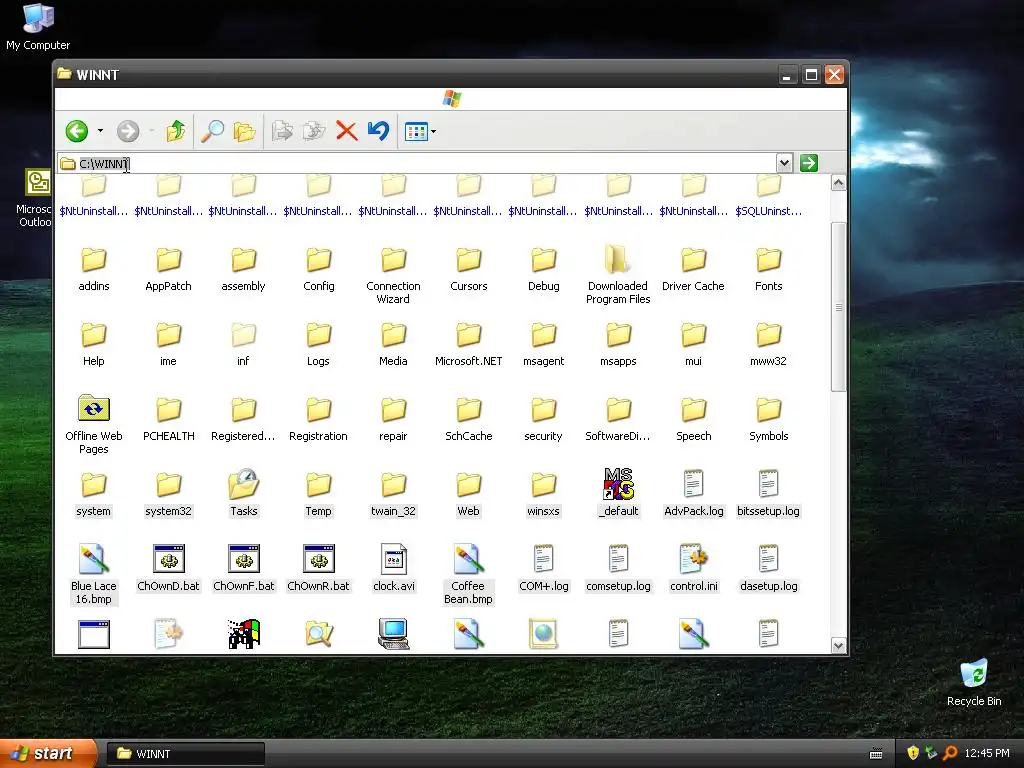The image size is (1024, 768).
Task: Select the Microsoft Outlook desktop icon
Action: click(35, 198)
